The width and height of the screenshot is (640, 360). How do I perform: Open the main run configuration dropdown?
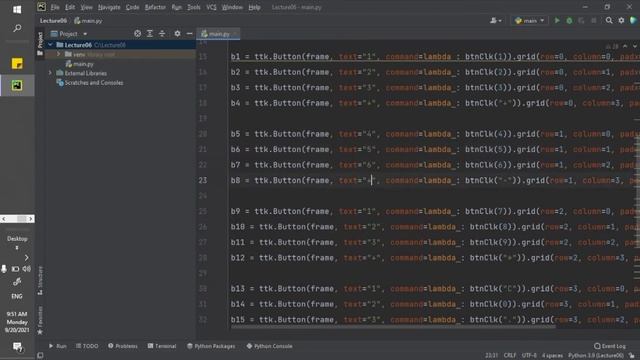click(529, 20)
